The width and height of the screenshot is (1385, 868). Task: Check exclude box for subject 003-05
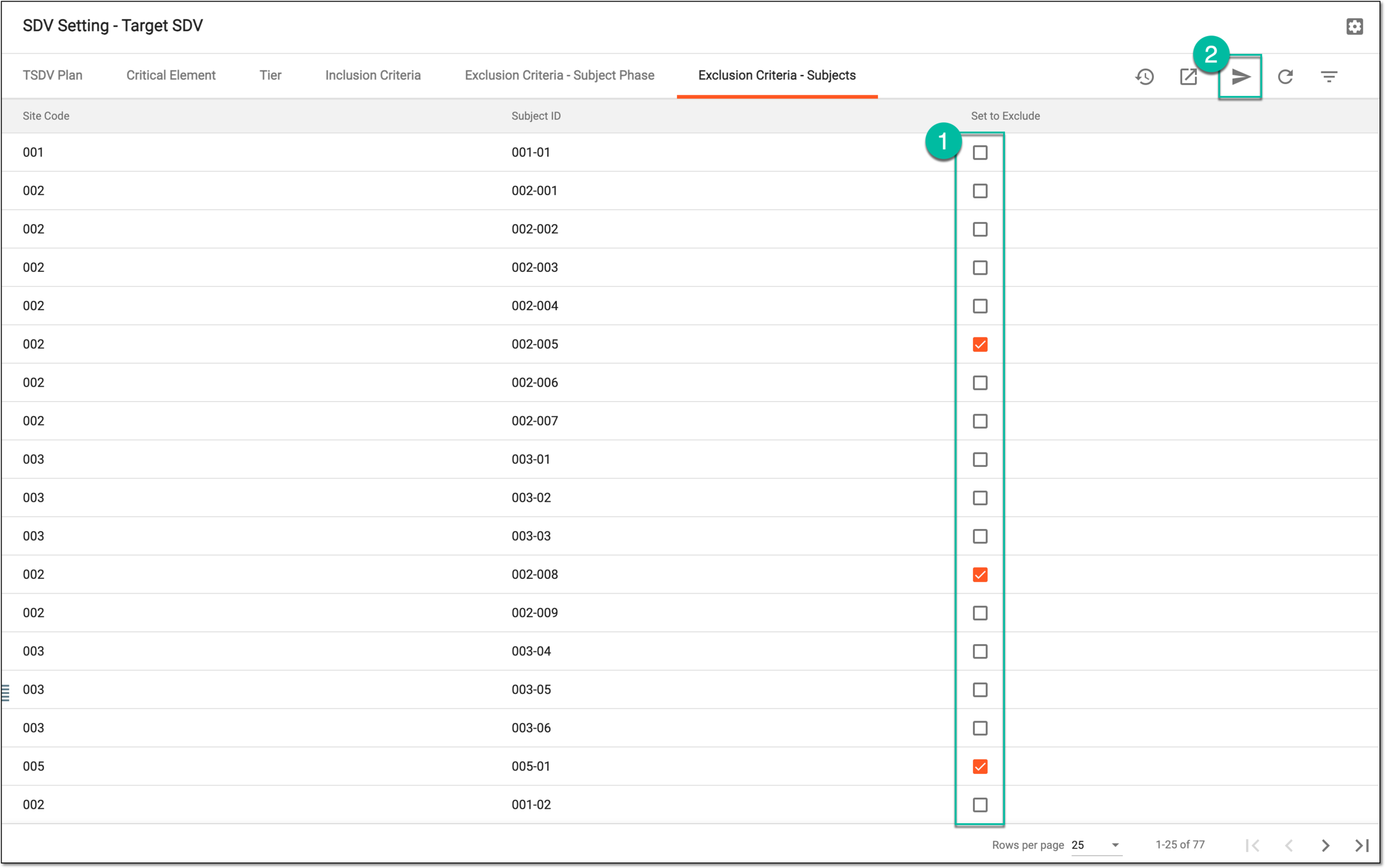tap(980, 690)
